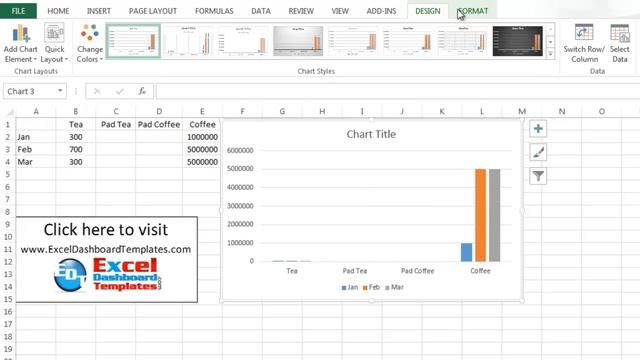Screen dimensions: 640x360
Task: Click the formula bar cancel X icon
Action: click(97, 91)
